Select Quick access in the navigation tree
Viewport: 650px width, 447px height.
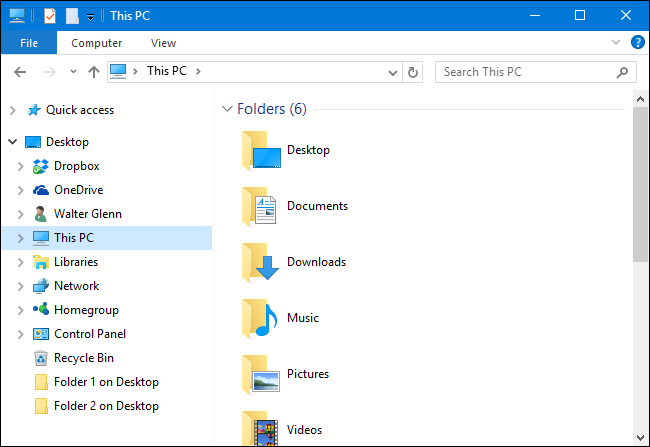click(80, 110)
